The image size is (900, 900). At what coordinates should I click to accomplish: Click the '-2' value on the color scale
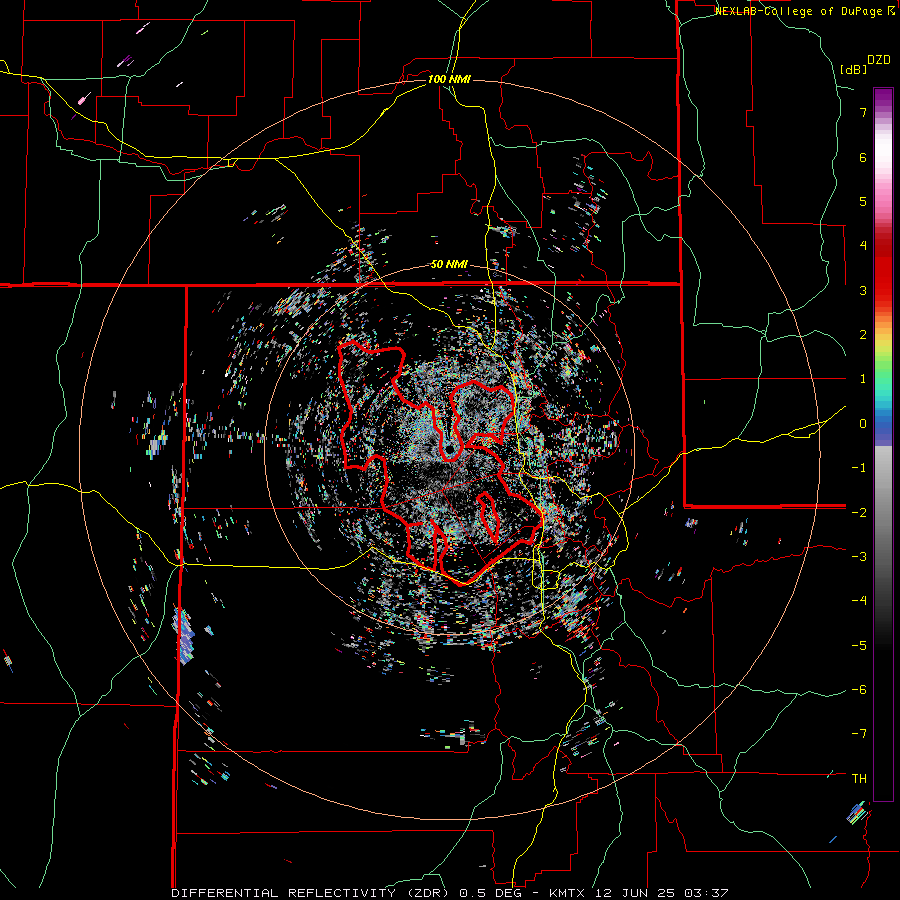[859, 513]
